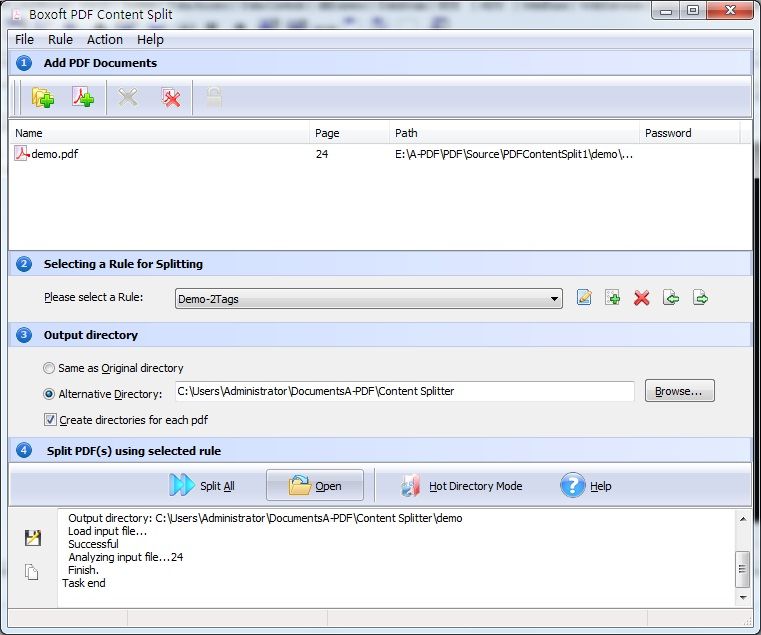This screenshot has height=635, width=761.
Task: Click the Password column header
Action: point(690,133)
